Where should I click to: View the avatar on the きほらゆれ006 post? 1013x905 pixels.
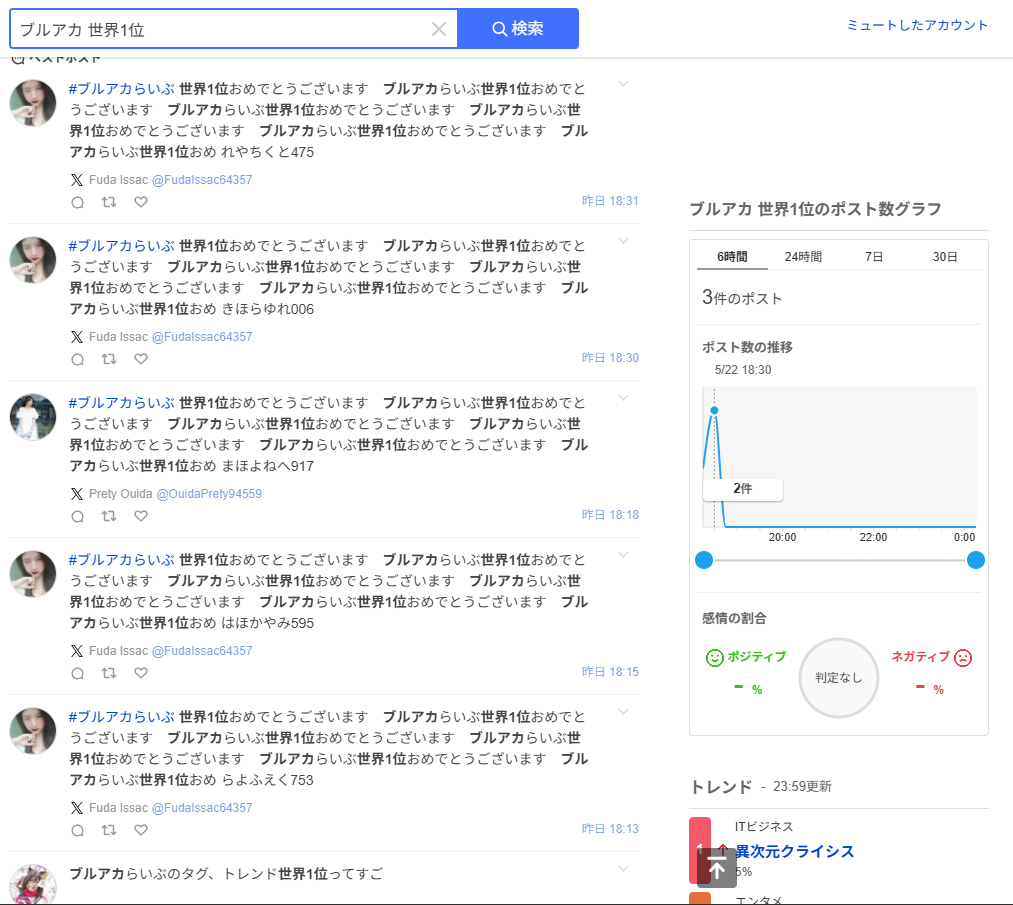33,260
